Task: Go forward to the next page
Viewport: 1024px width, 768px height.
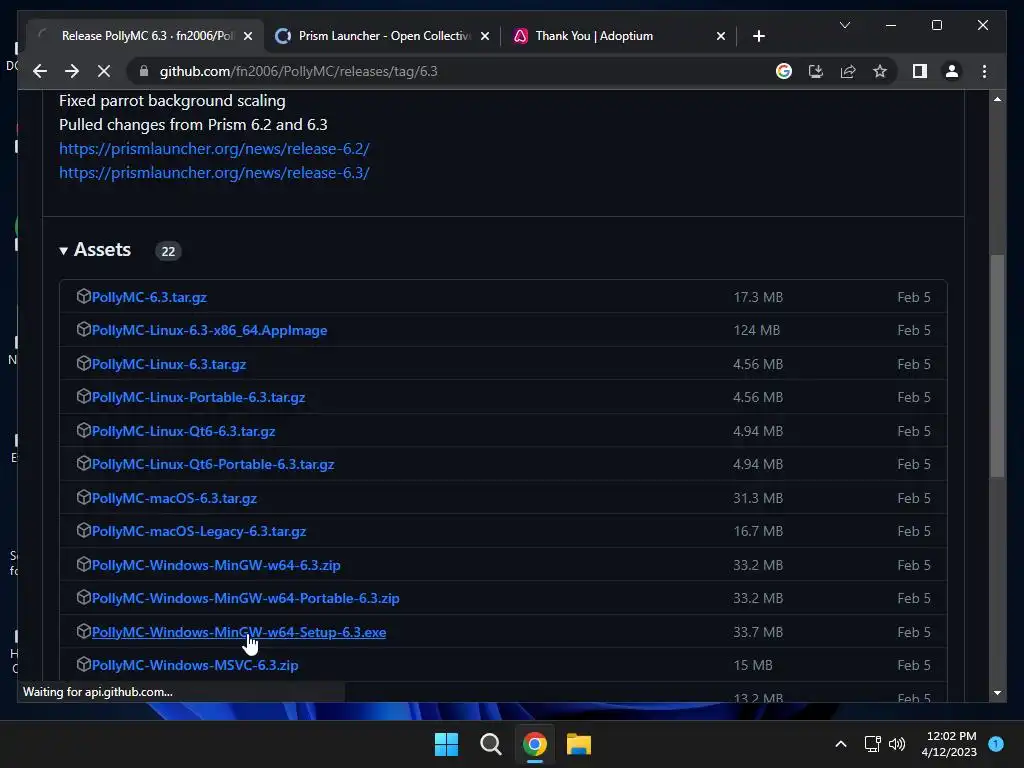Action: click(x=72, y=71)
